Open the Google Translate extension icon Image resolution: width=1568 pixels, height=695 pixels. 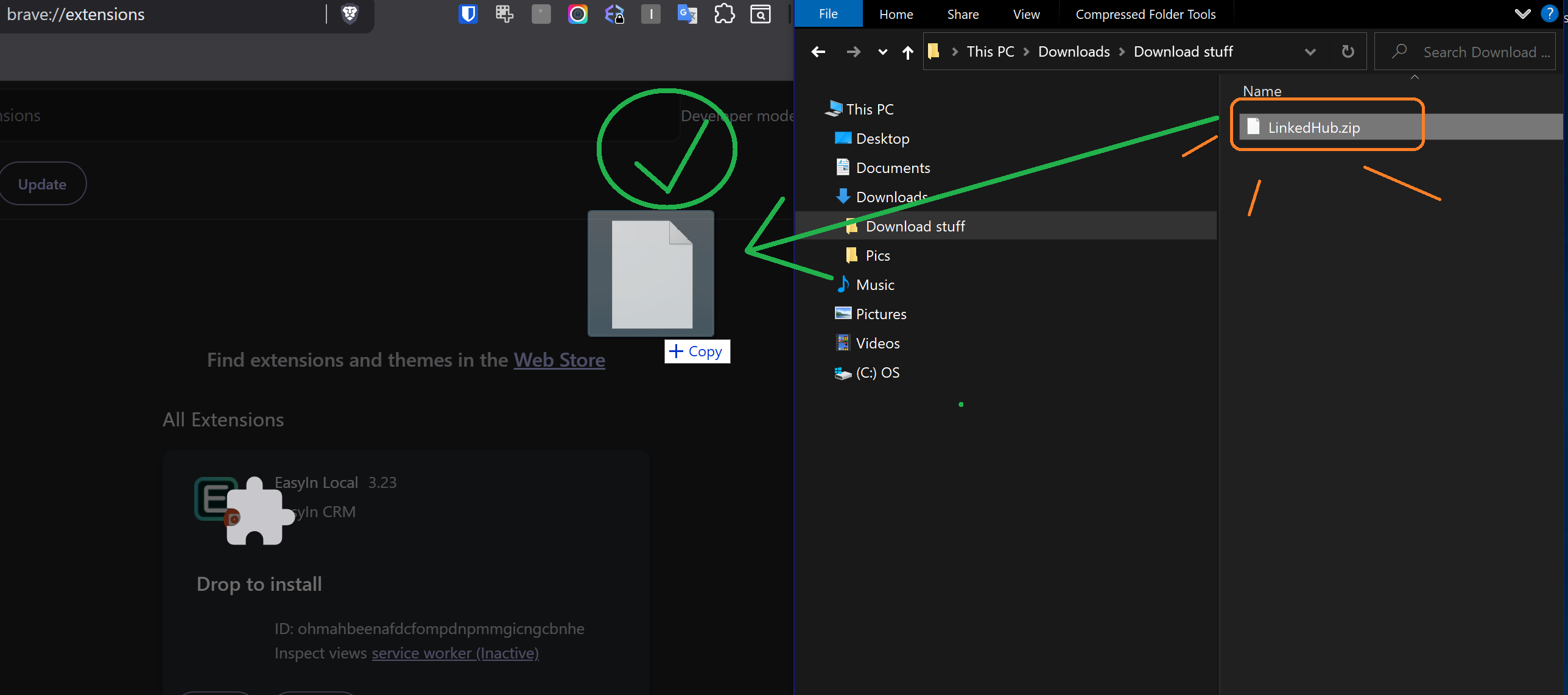[687, 13]
